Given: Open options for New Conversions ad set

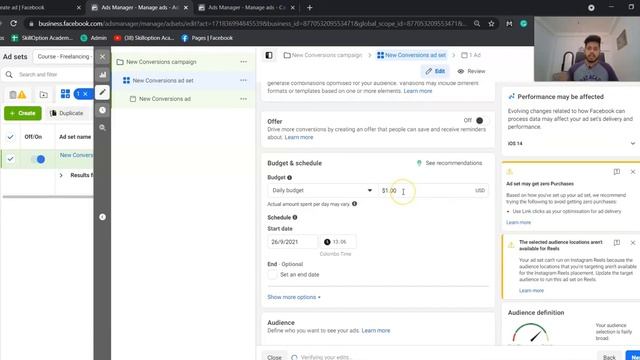Looking at the screenshot, I should click(x=244, y=80).
